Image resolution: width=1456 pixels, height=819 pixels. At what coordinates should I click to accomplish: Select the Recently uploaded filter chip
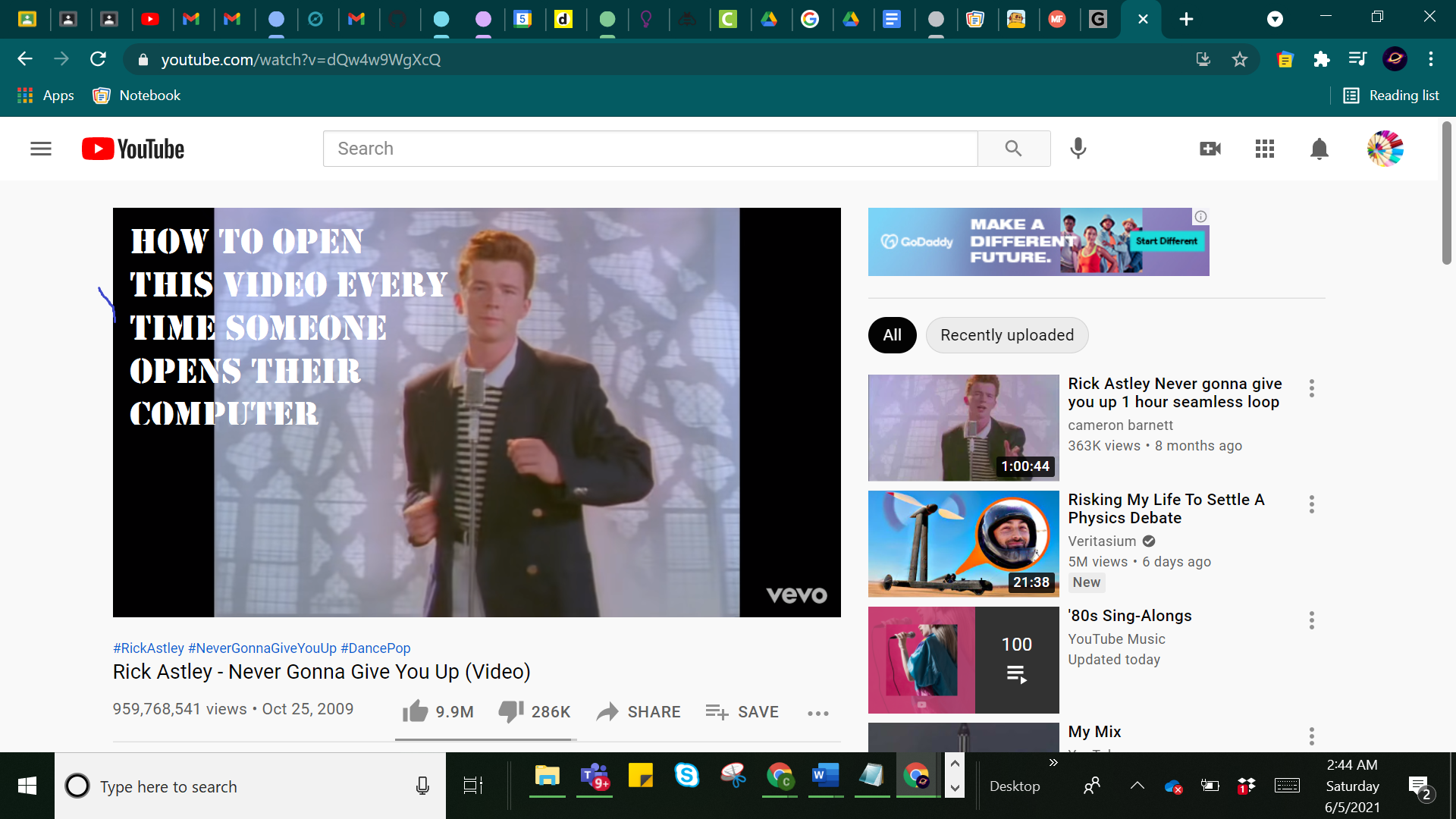pos(1006,334)
